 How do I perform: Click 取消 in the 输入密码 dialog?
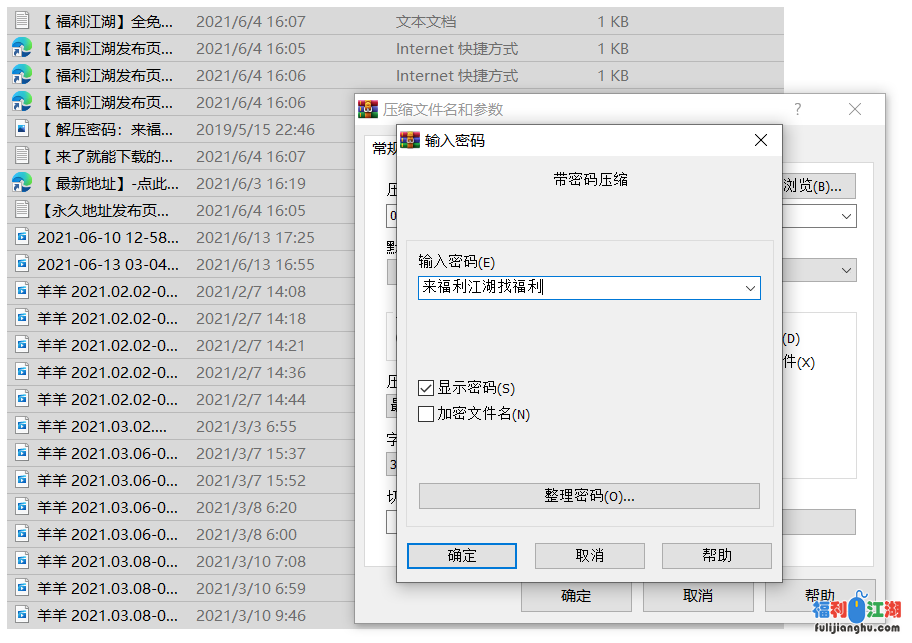point(589,556)
